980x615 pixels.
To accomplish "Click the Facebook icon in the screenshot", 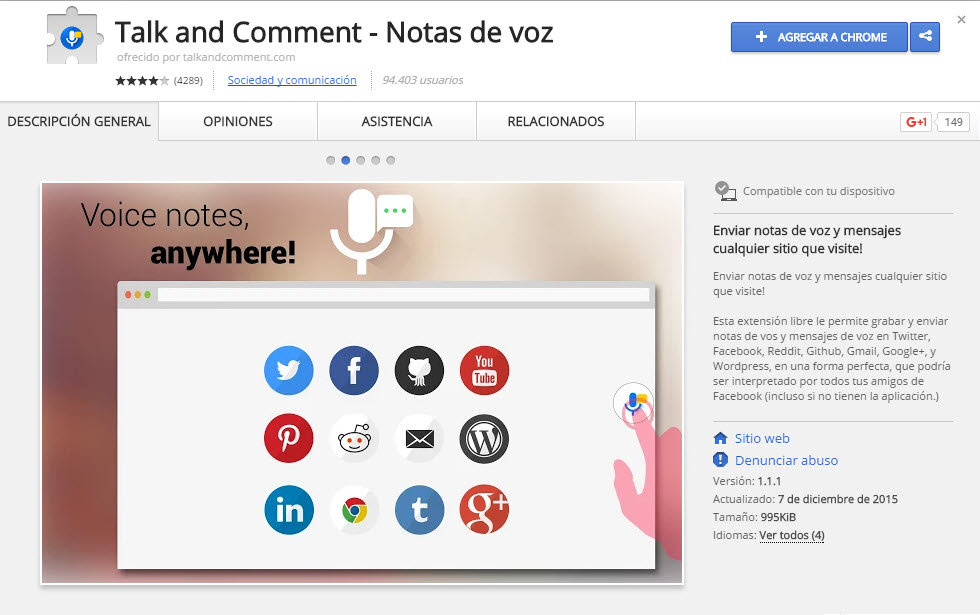I will point(354,370).
